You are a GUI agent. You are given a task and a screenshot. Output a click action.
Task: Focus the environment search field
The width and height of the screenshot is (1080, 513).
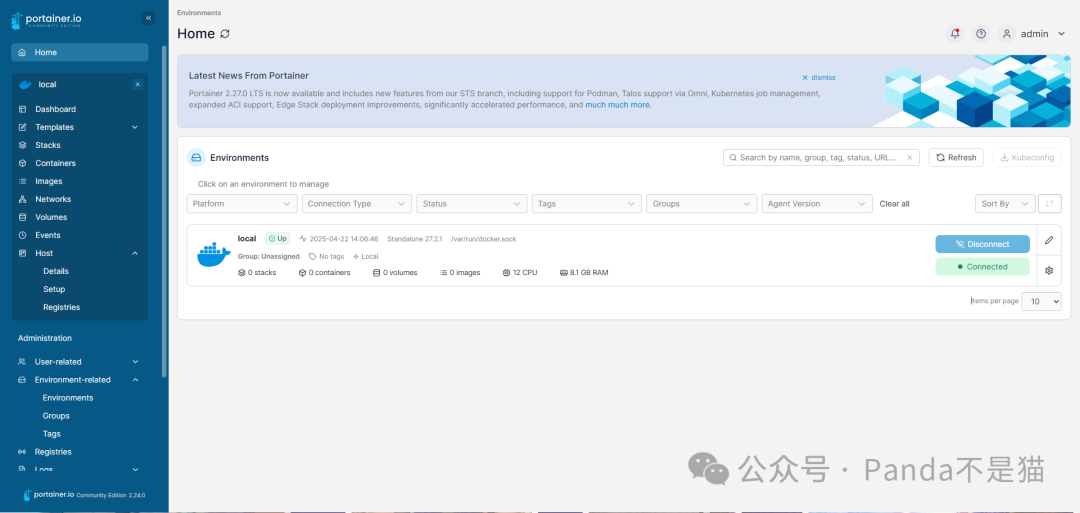point(822,158)
